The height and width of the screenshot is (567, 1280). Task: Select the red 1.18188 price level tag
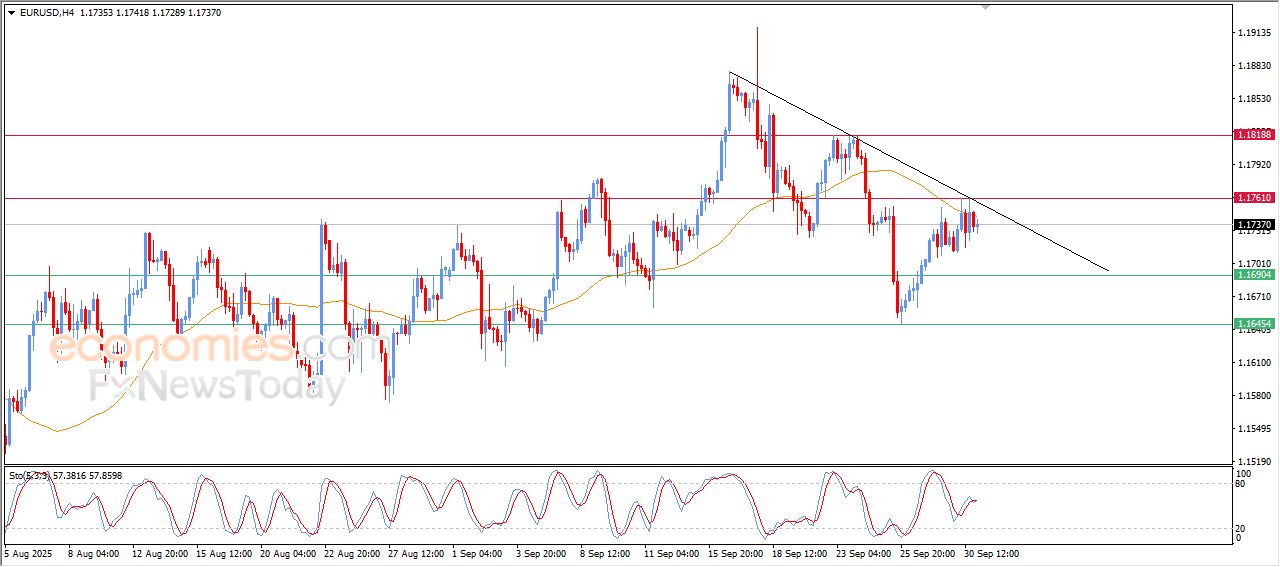[1253, 134]
